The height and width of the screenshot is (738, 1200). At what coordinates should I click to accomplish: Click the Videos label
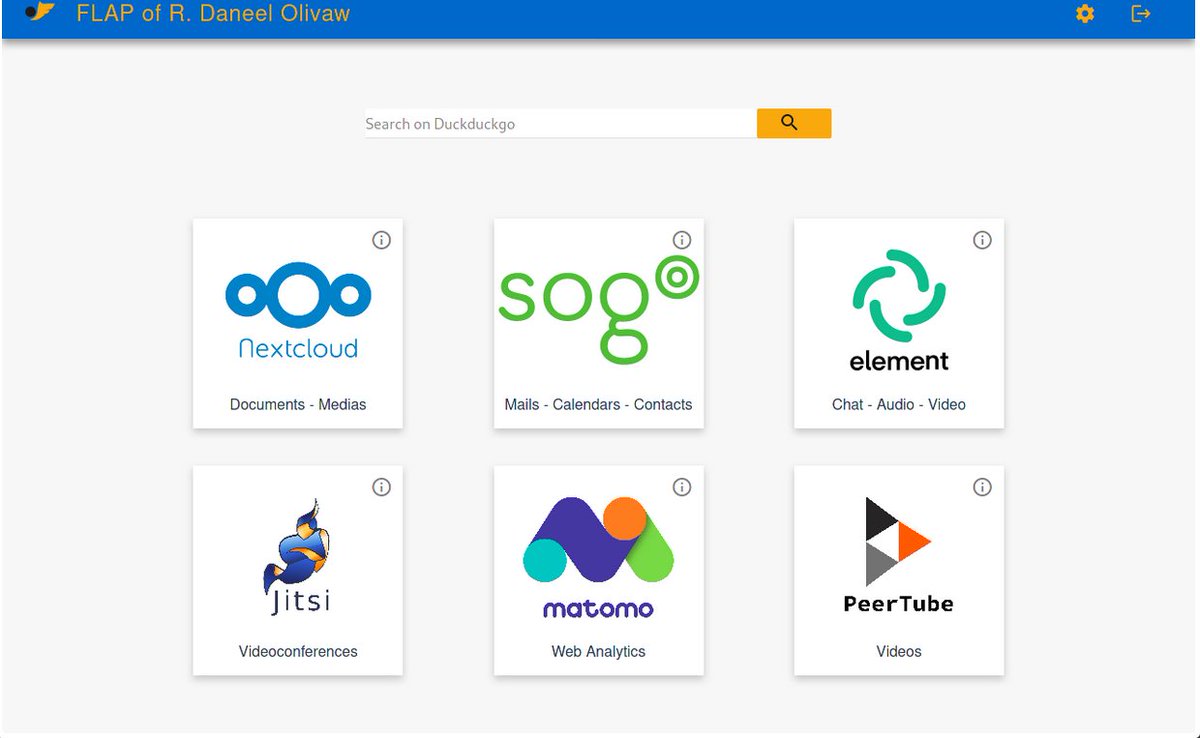pyautogui.click(x=899, y=651)
